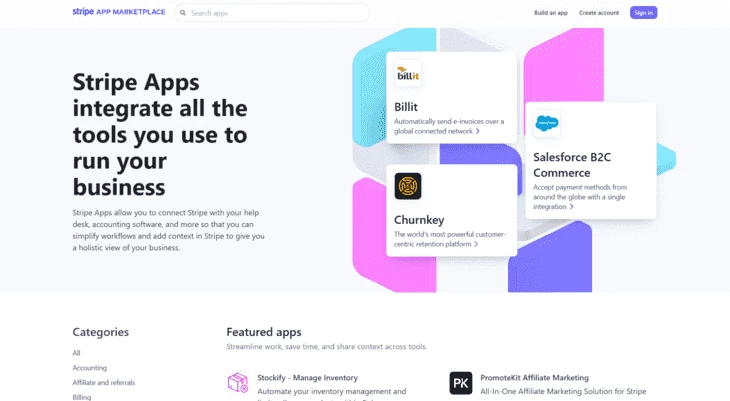Click the PromoteKit PK icon
730x401 pixels.
click(x=460, y=383)
